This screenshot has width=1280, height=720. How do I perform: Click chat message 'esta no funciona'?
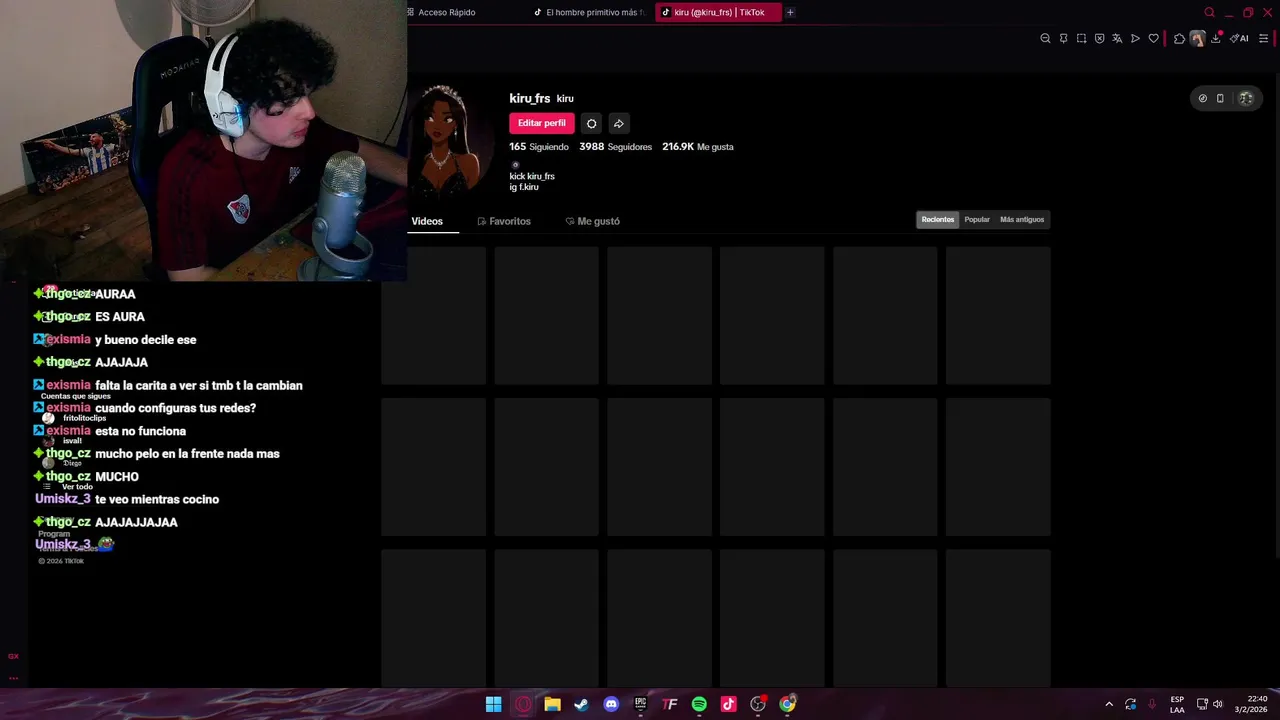coord(140,431)
